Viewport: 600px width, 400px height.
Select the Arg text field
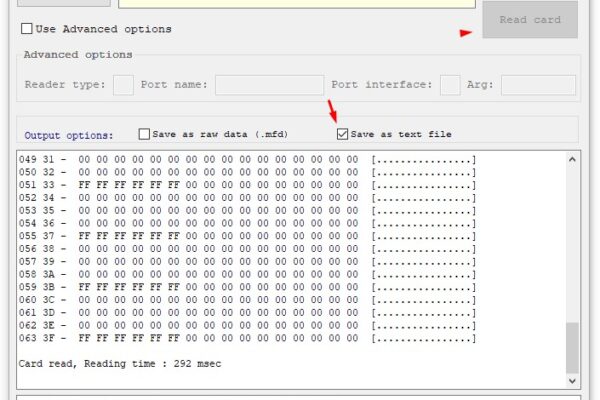tap(538, 85)
